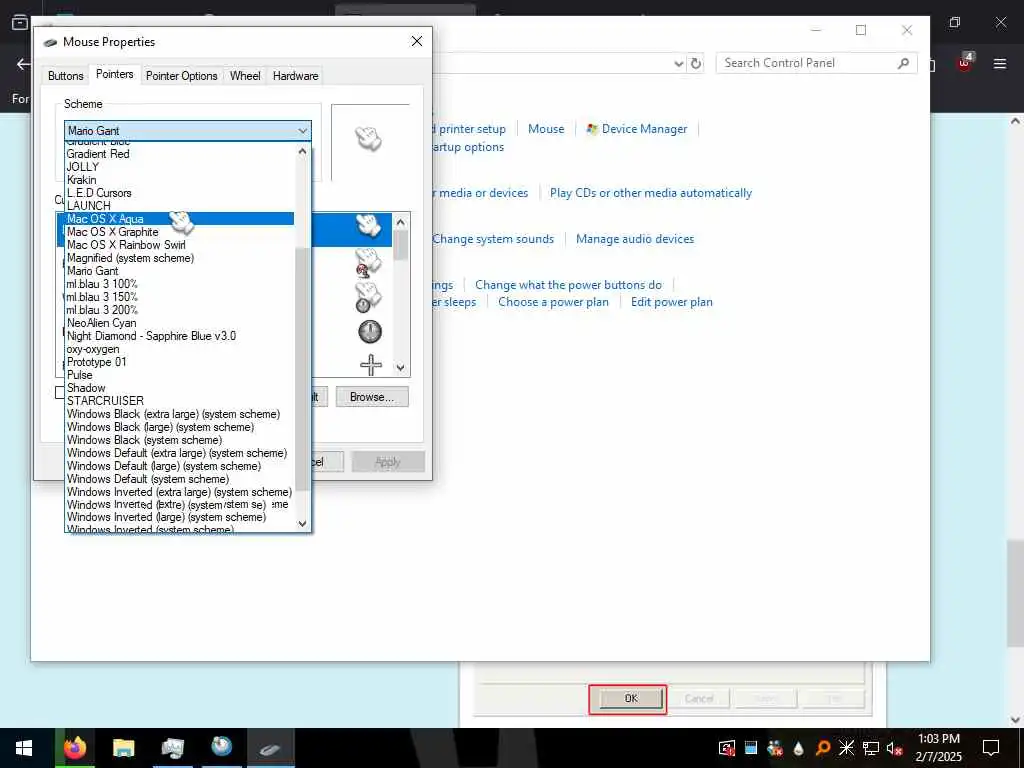Open the Pointer Options tab
The height and width of the screenshot is (768, 1024).
pyautogui.click(x=182, y=76)
